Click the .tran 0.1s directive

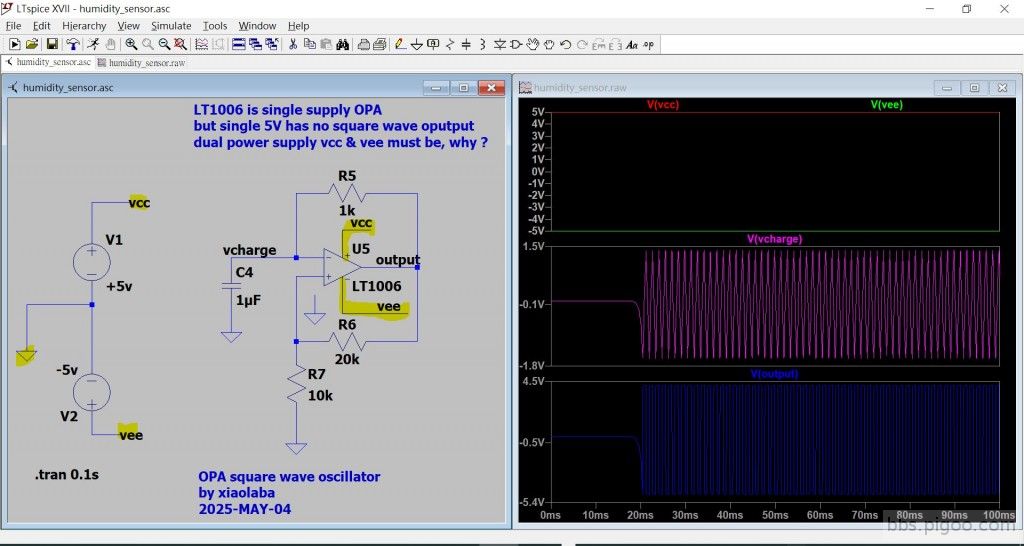pos(67,475)
